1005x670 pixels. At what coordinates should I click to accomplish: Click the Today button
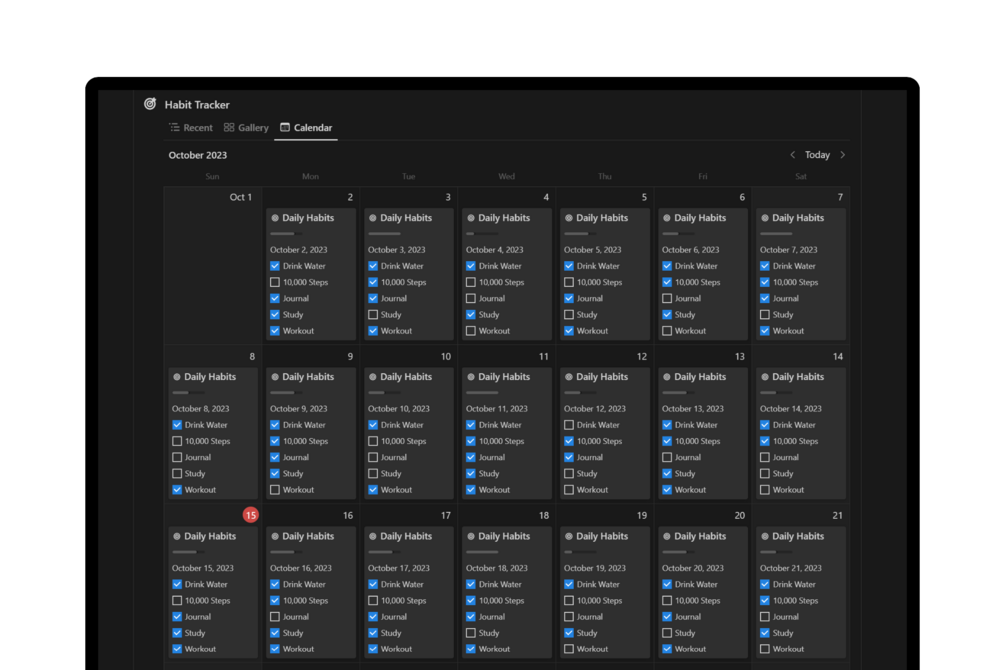[x=817, y=155]
